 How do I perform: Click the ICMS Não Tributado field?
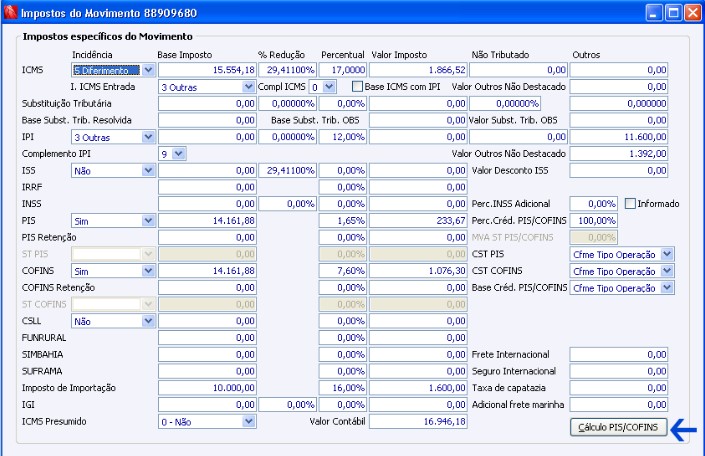click(518, 70)
